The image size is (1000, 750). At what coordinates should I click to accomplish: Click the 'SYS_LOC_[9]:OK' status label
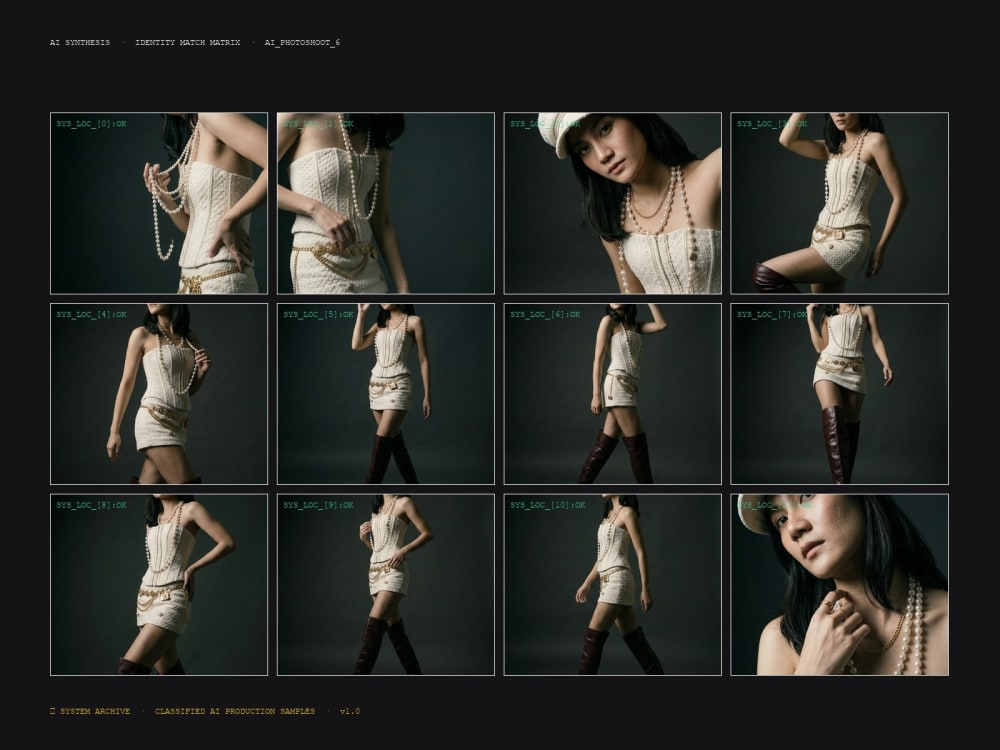[318, 505]
